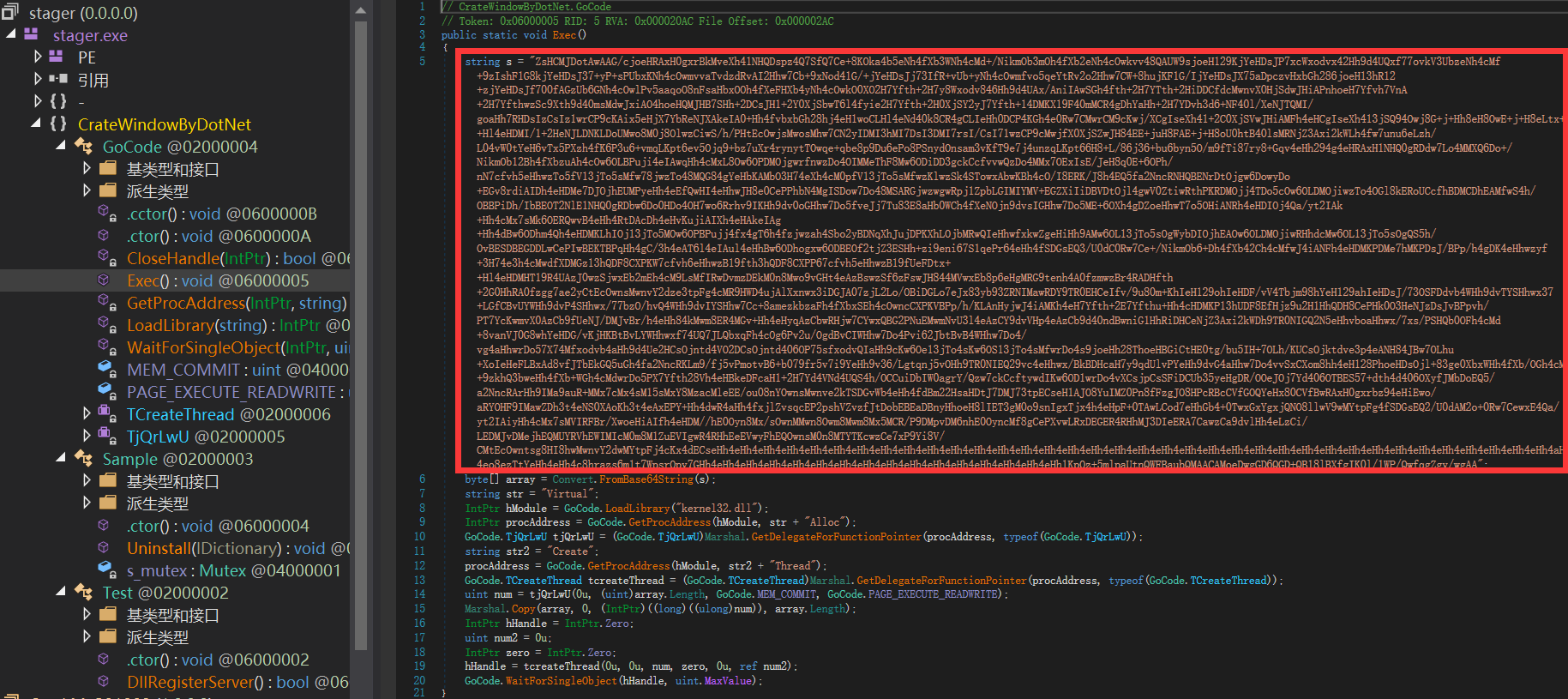This screenshot has height=699, width=1568.
Task: Collapse the GoCode class node
Action: [x=61, y=146]
